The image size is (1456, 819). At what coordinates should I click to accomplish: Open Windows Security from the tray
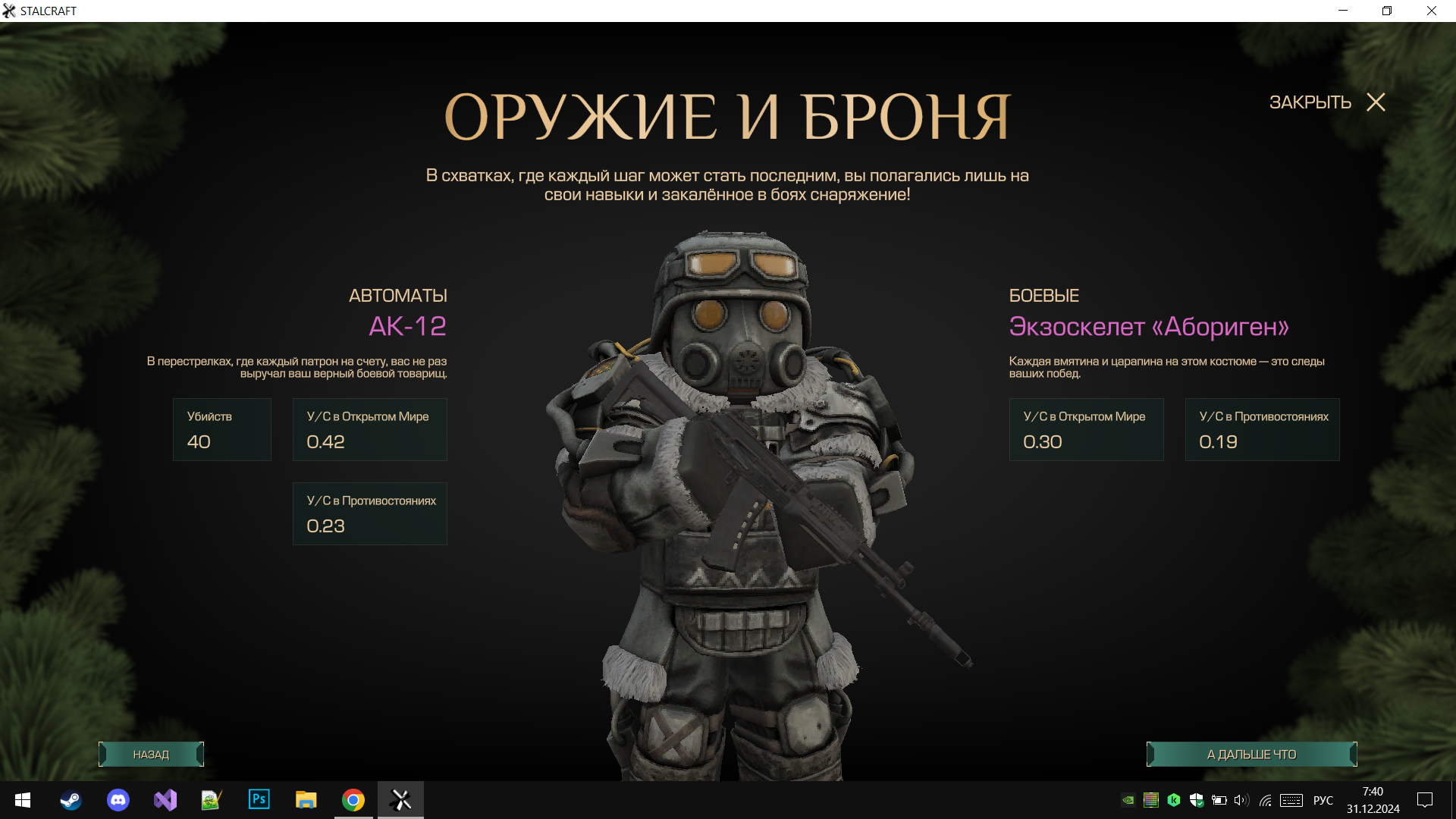(x=1197, y=800)
